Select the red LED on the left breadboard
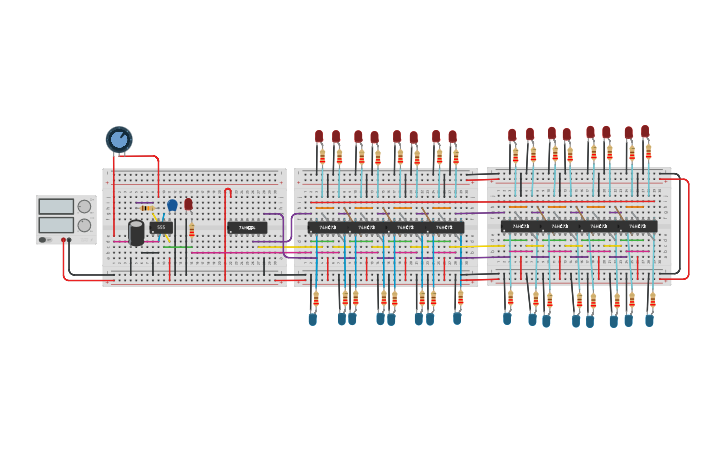 pos(188,204)
